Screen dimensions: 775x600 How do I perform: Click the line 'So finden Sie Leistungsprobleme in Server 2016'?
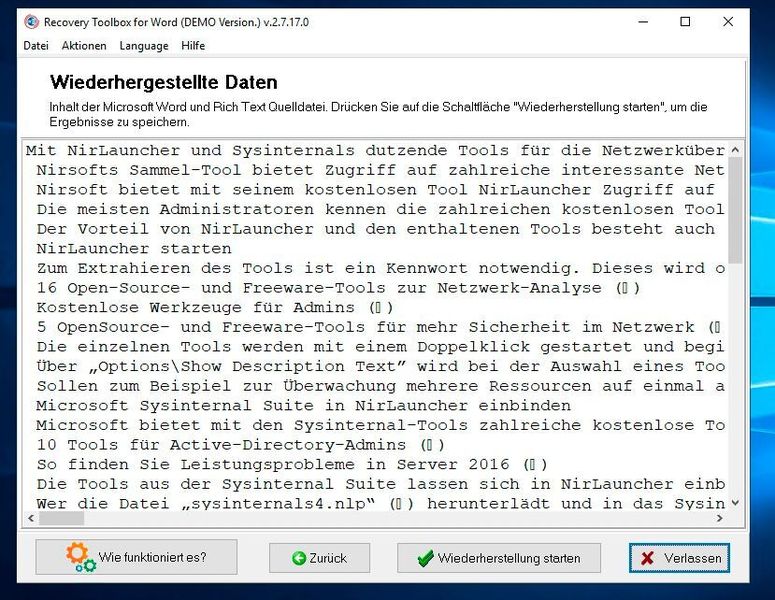click(292, 465)
